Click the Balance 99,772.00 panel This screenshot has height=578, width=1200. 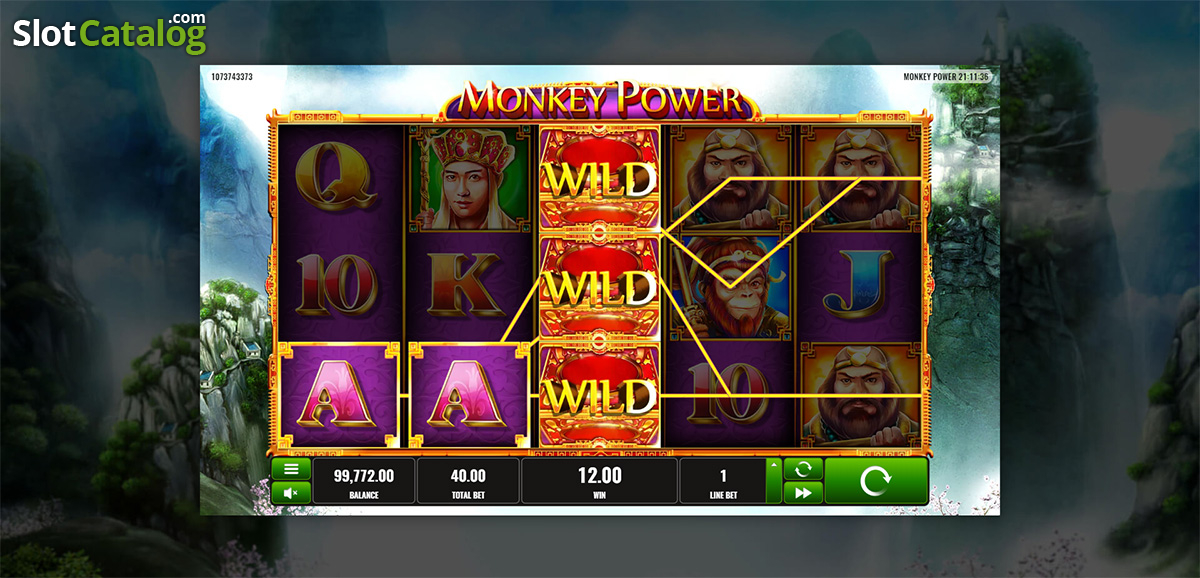coord(364,481)
